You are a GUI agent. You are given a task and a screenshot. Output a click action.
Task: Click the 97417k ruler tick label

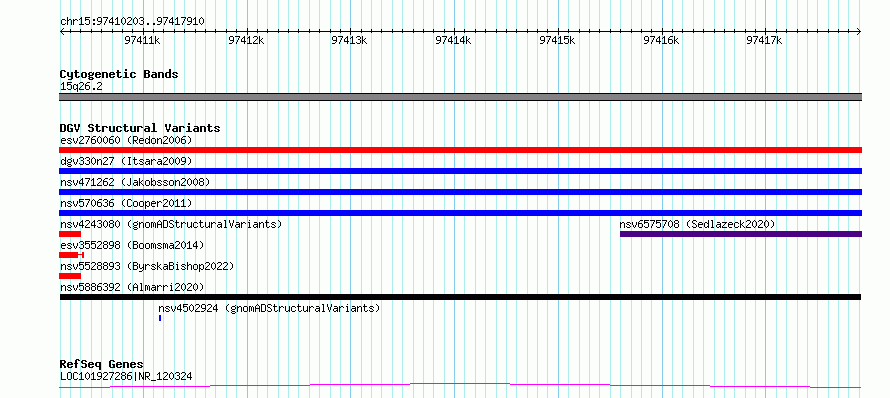(765, 40)
